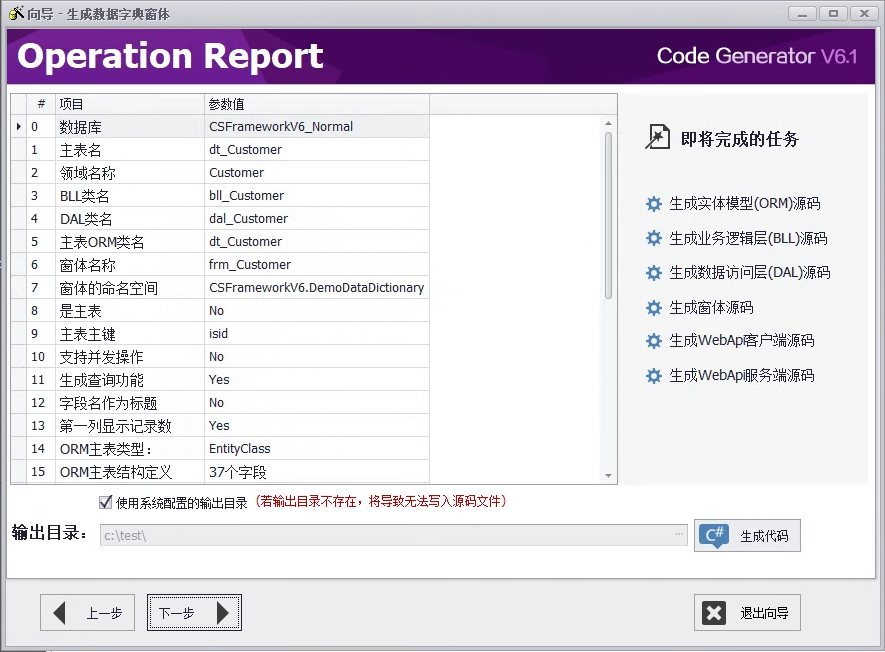Click the red output directory warning text
This screenshot has height=652, width=885.
point(381,501)
